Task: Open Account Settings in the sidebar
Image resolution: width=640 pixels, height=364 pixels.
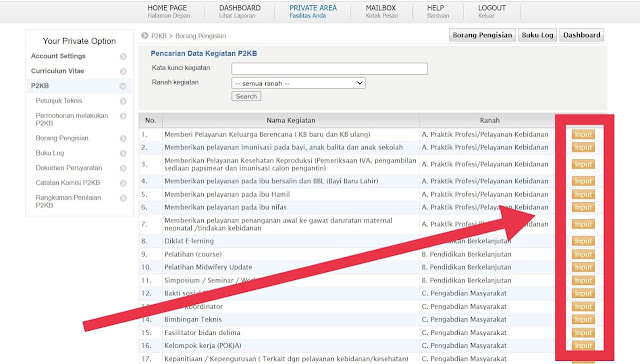Action: tap(58, 56)
